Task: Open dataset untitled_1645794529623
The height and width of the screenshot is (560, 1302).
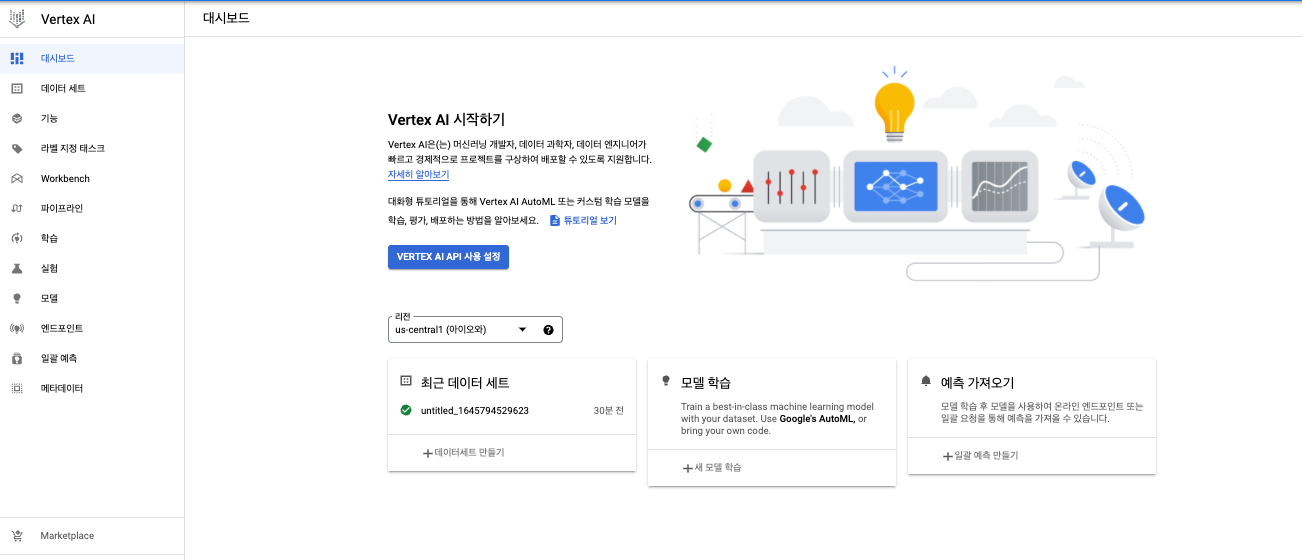Action: (x=475, y=410)
